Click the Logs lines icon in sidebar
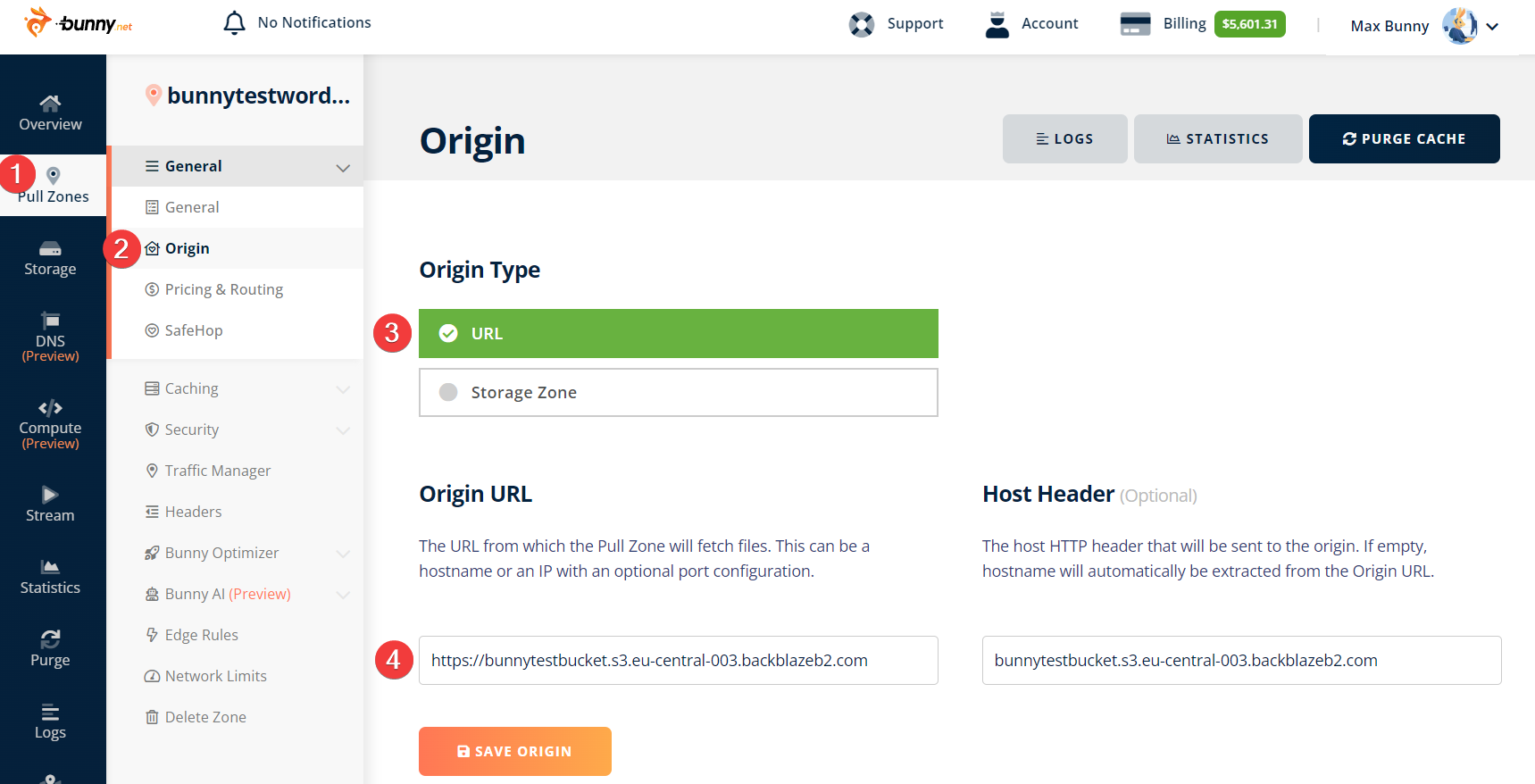The height and width of the screenshot is (784, 1535). (50, 712)
